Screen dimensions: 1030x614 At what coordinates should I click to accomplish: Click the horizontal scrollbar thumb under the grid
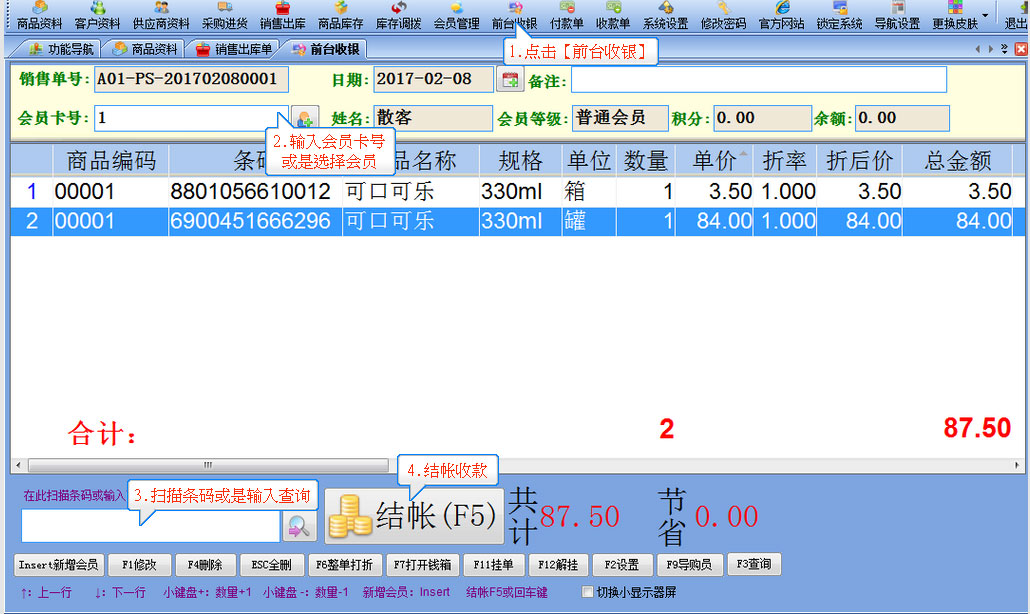[208, 465]
